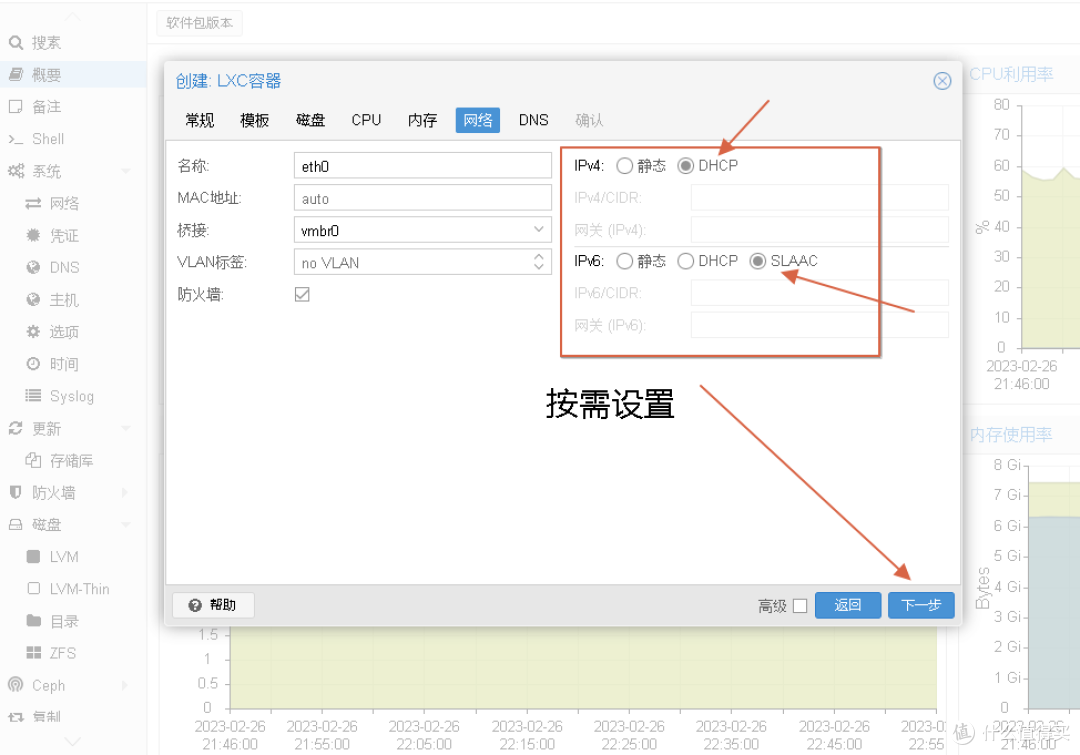Enable DHCP for IPv6

coord(687,261)
